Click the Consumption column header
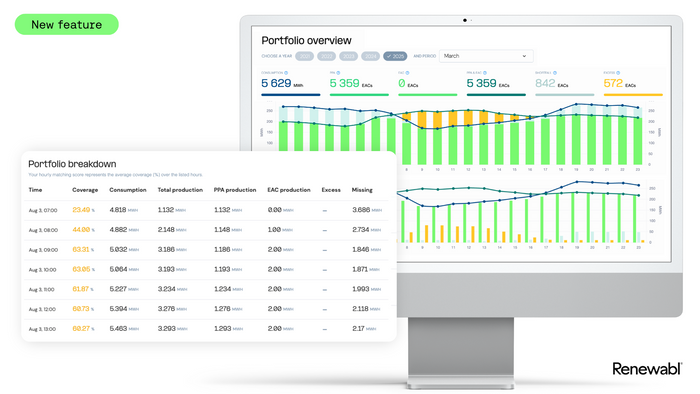The image size is (700, 394). (x=128, y=190)
